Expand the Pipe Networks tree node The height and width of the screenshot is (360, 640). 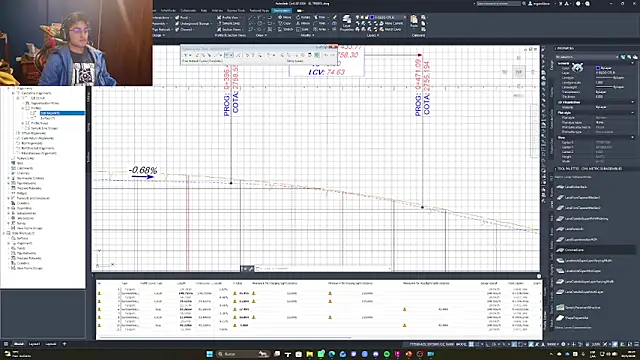(x=9, y=183)
